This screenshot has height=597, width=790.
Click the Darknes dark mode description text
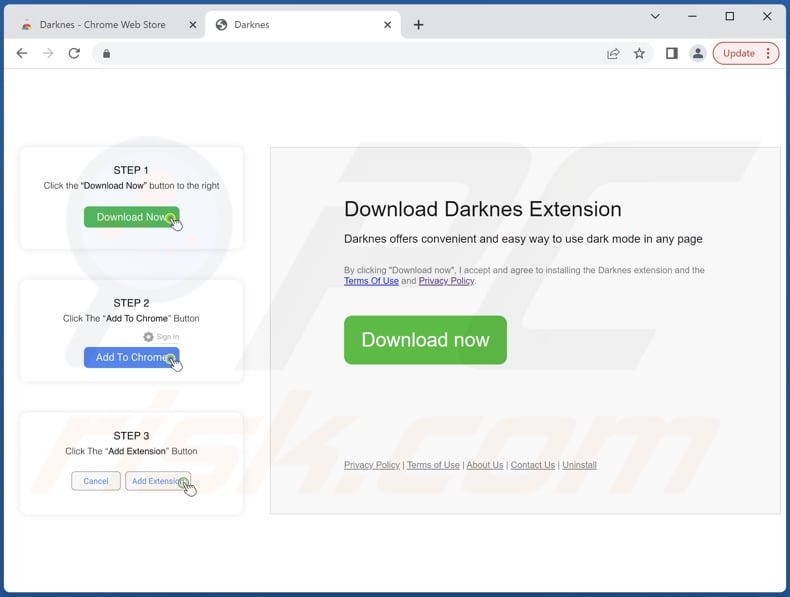pyautogui.click(x=523, y=239)
